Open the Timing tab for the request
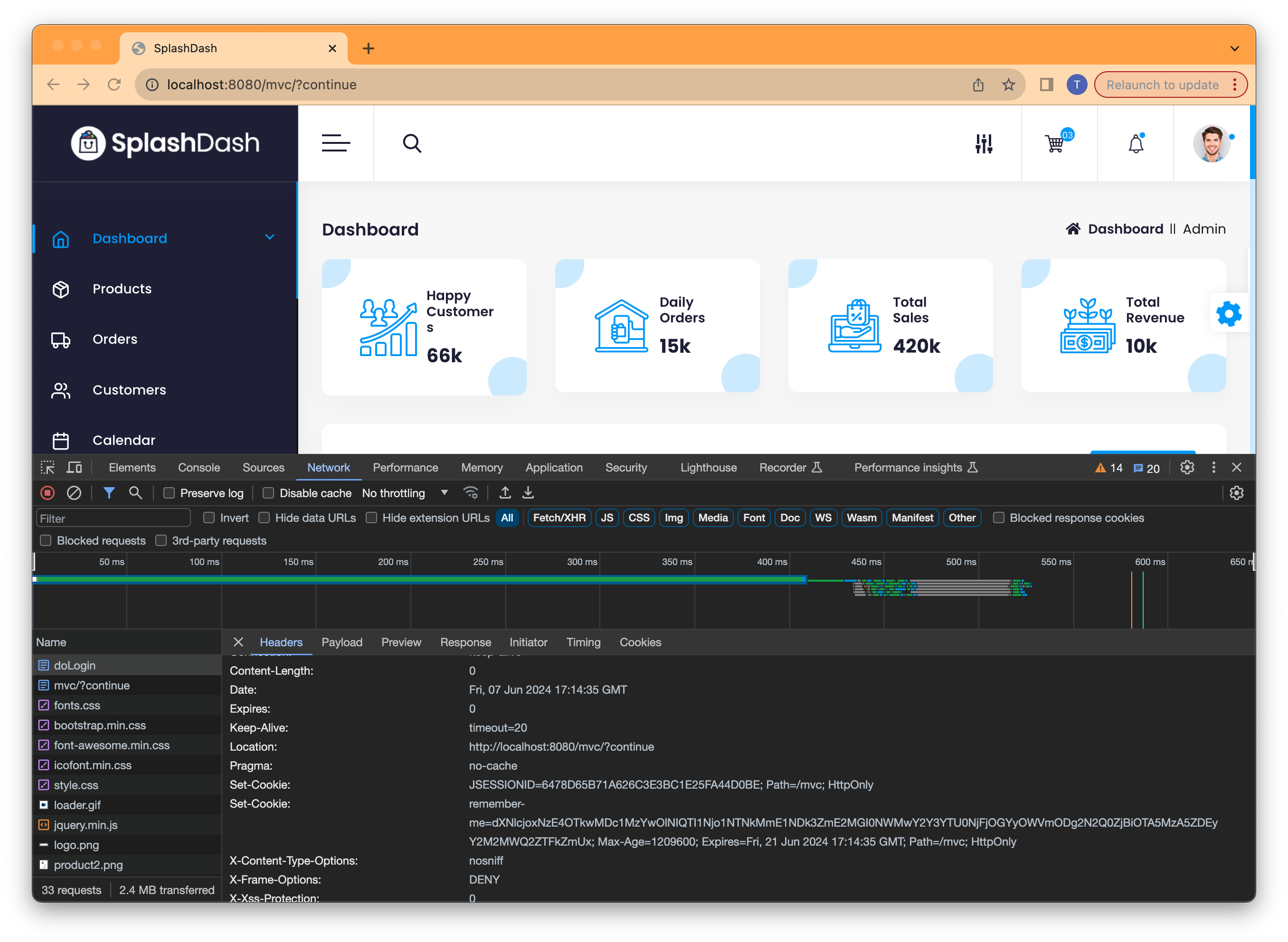Viewport: 1288px width, 942px height. (583, 642)
